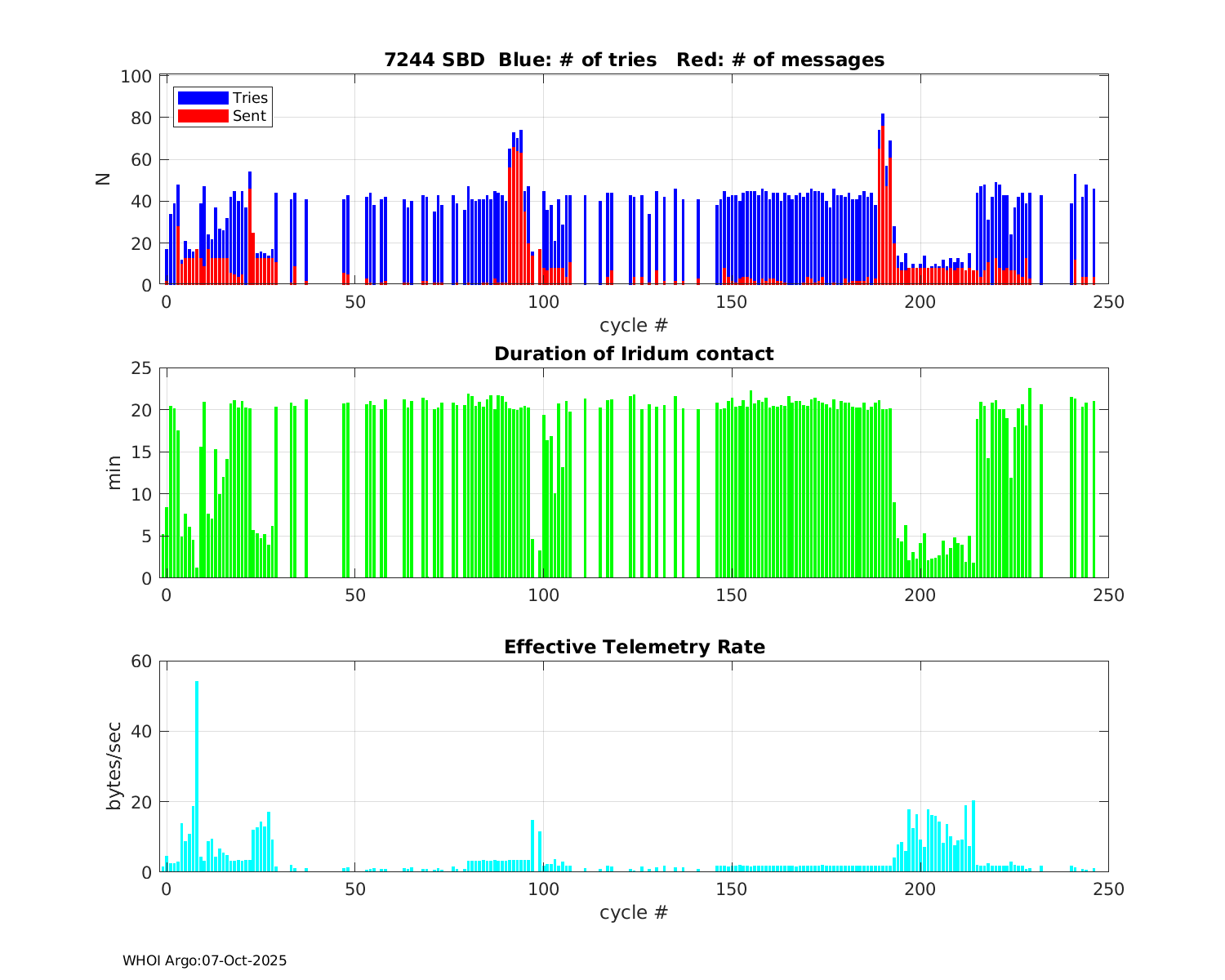Image resolution: width=1225 pixels, height=980 pixels.
Task: Click the "Effective Telemetry Rate" title
Action: [x=634, y=647]
